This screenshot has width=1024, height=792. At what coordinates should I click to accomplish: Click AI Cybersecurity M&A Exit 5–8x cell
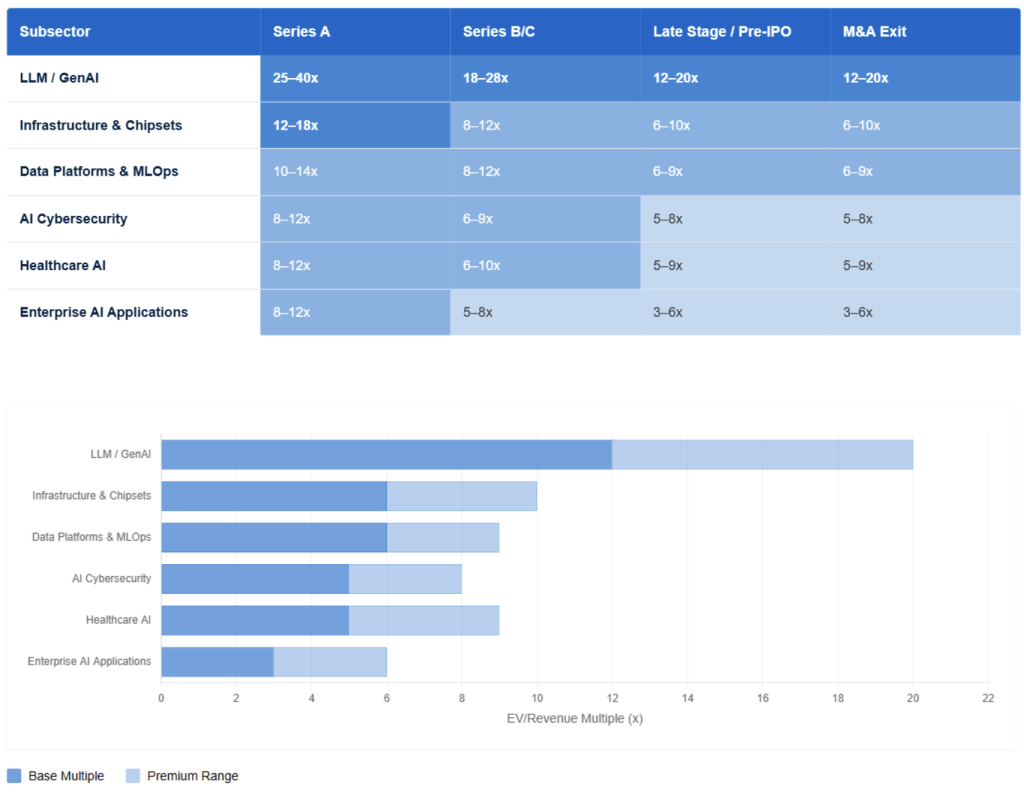pyautogui.click(x=925, y=219)
